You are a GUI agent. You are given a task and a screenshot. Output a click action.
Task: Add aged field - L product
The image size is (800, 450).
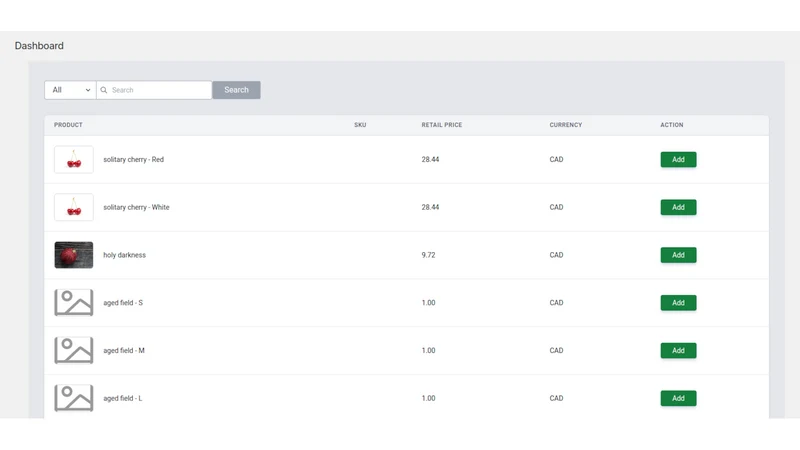pos(678,398)
